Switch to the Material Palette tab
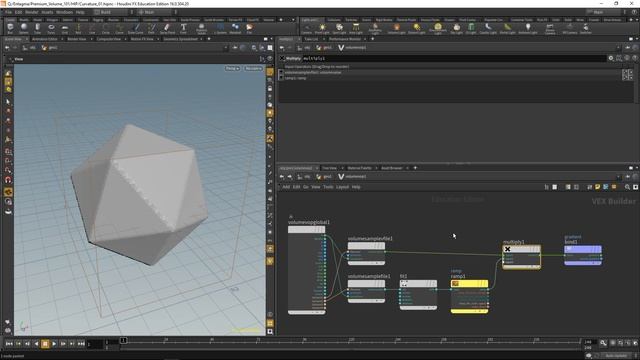 tap(360, 168)
